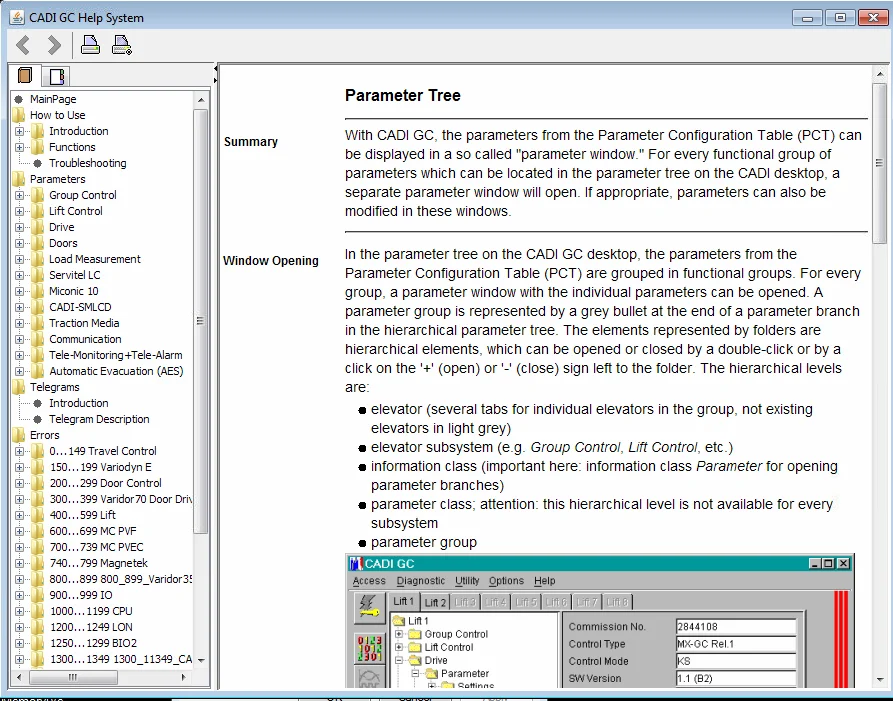Click the tree panel vertical scrollbar thumb
Viewport: 893px width, 701px height.
tap(200, 321)
